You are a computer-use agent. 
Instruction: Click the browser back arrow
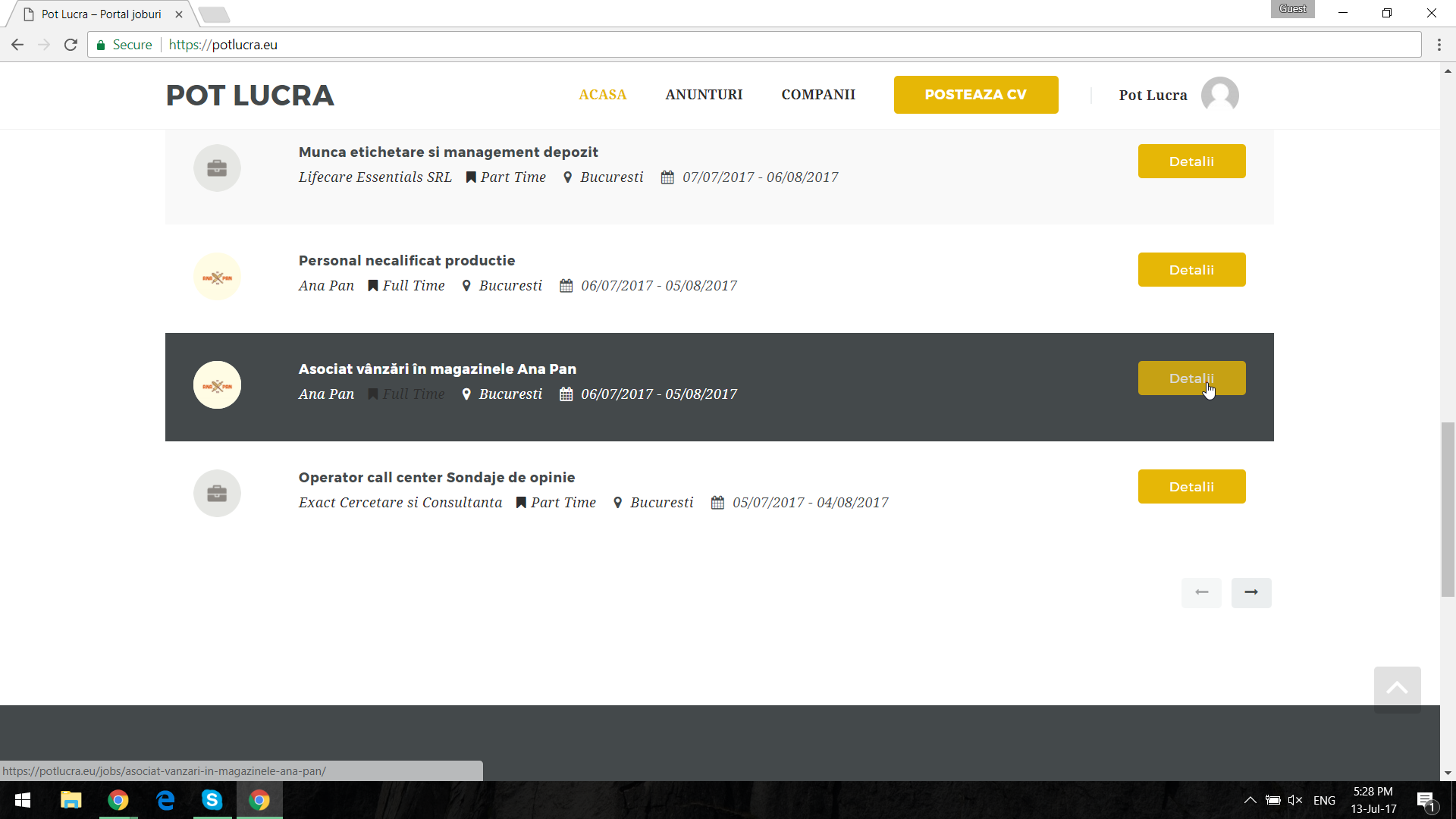(x=17, y=45)
